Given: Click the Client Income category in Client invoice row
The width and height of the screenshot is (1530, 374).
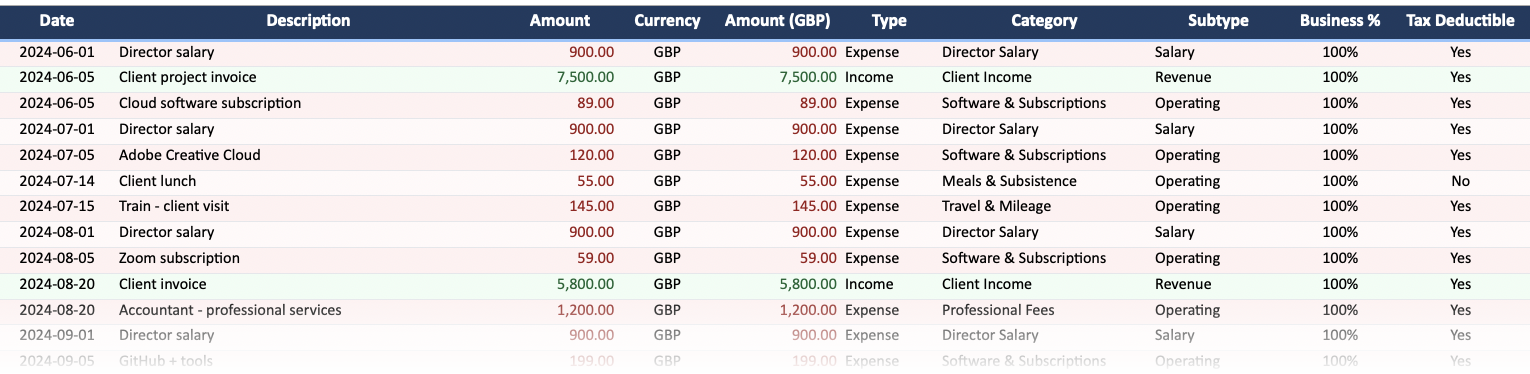Looking at the screenshot, I should coord(987,284).
